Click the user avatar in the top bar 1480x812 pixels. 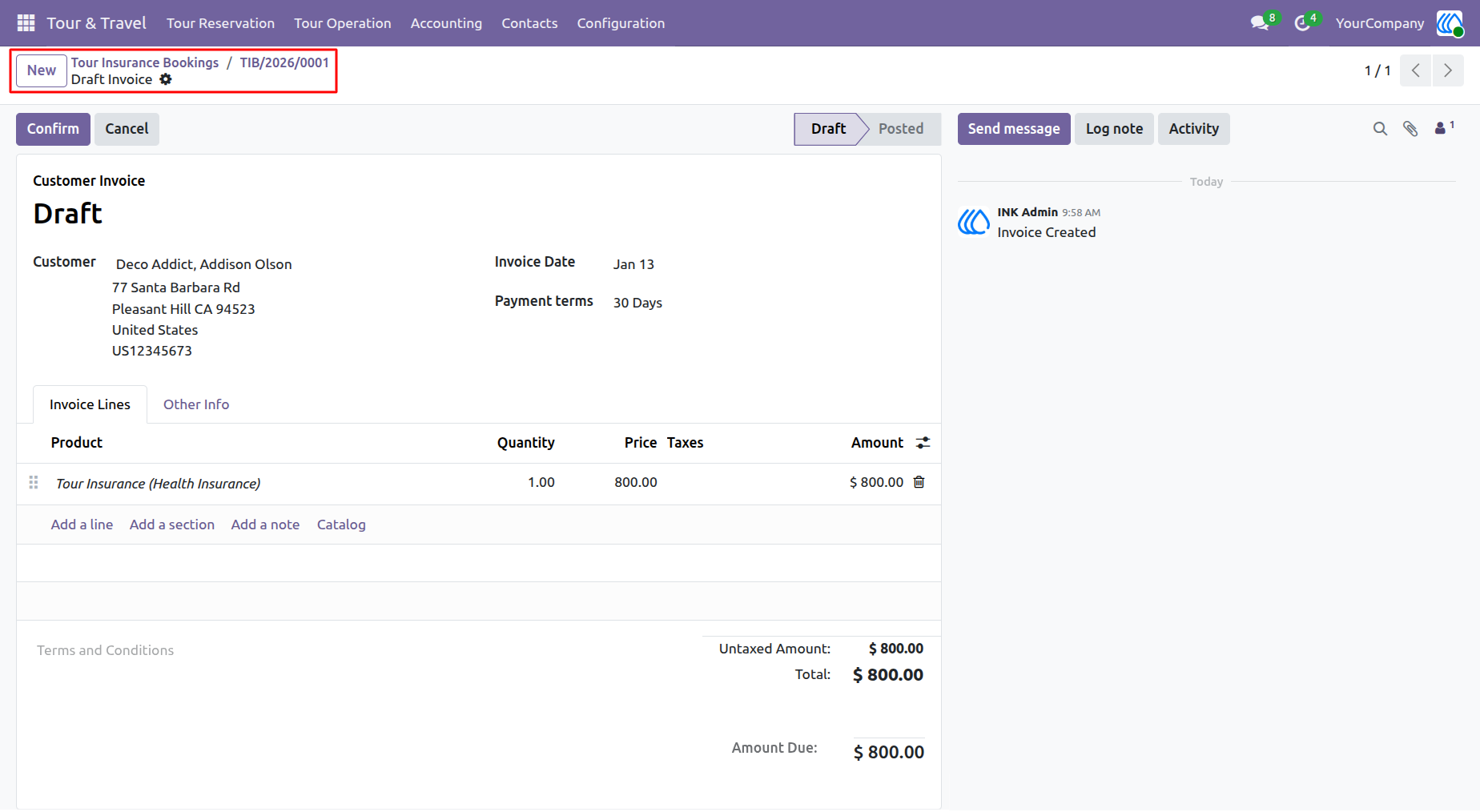click(1450, 23)
